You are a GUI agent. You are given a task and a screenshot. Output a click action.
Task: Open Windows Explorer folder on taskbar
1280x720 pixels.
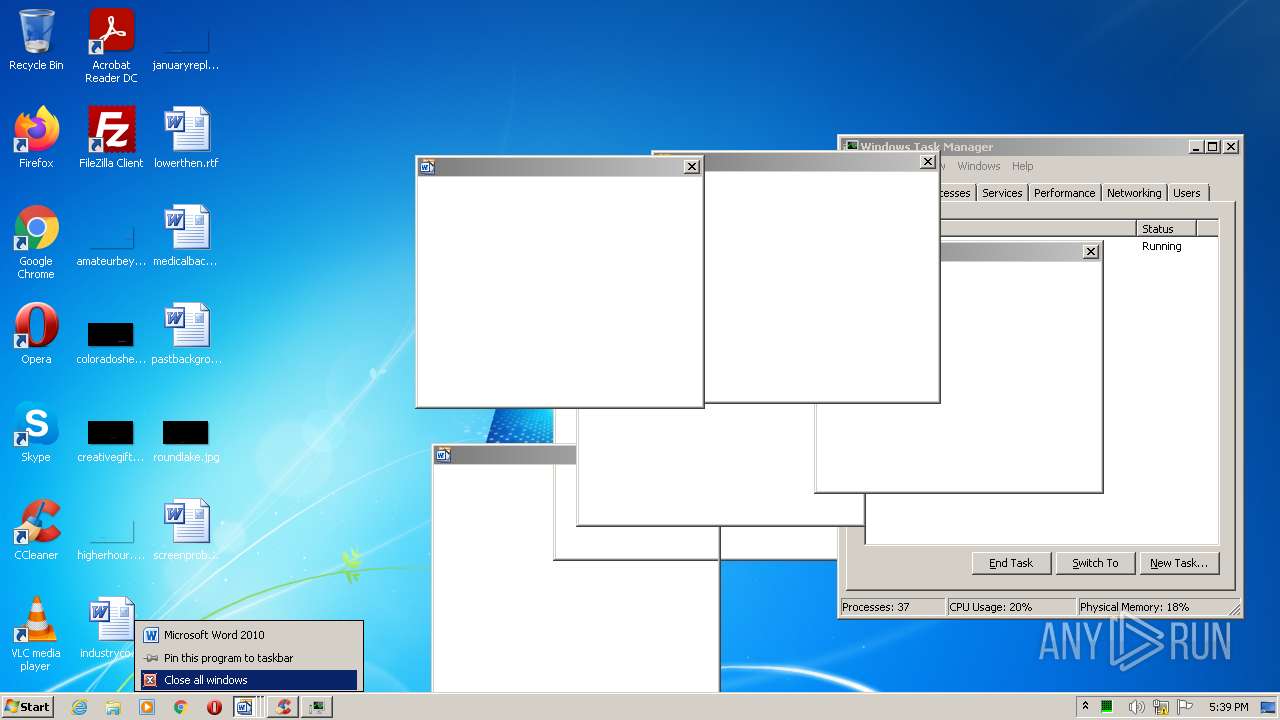click(x=113, y=707)
